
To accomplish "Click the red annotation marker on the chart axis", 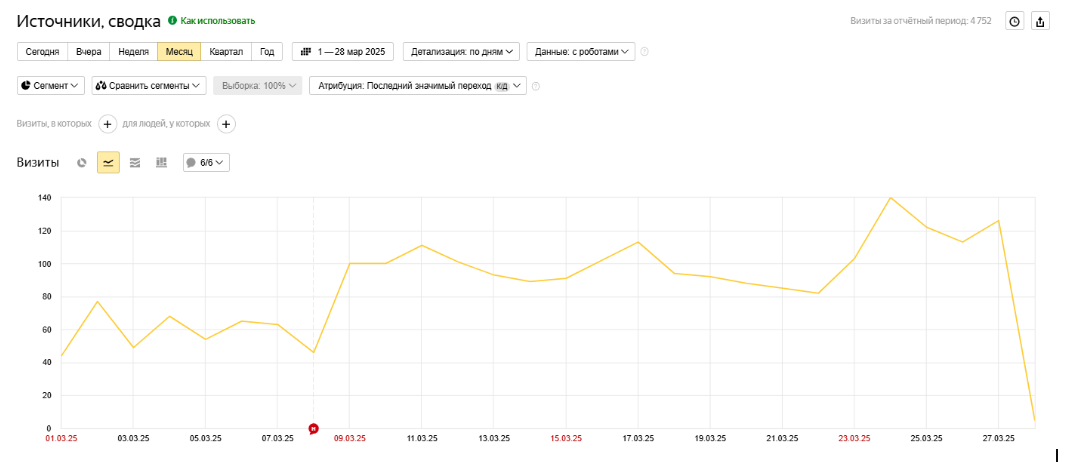I will (313, 429).
